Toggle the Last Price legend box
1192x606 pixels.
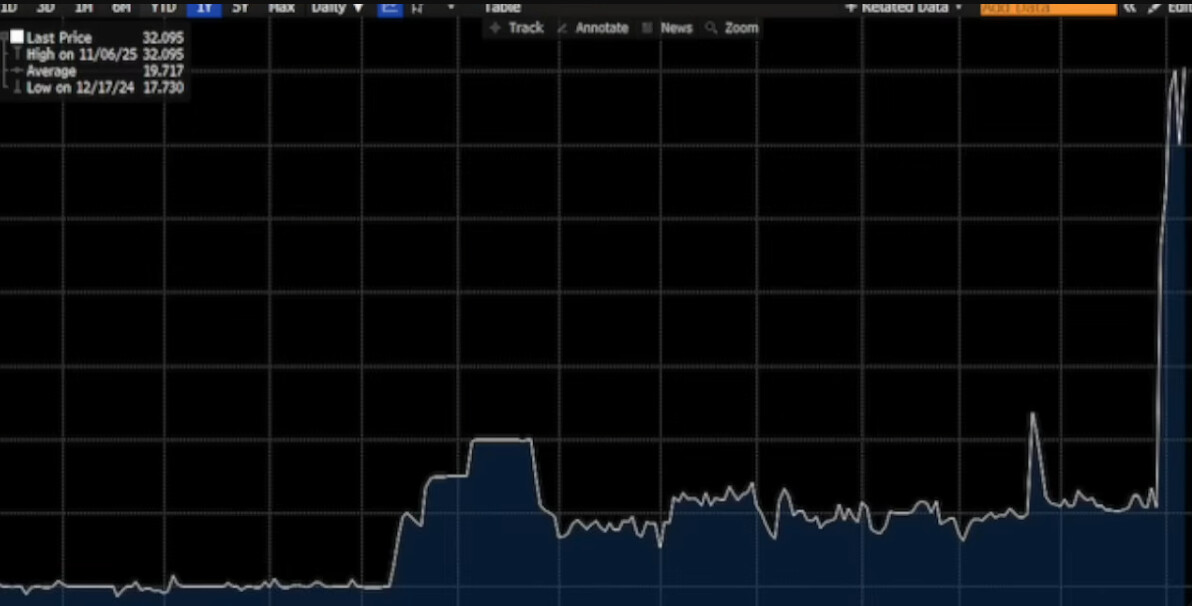16,37
